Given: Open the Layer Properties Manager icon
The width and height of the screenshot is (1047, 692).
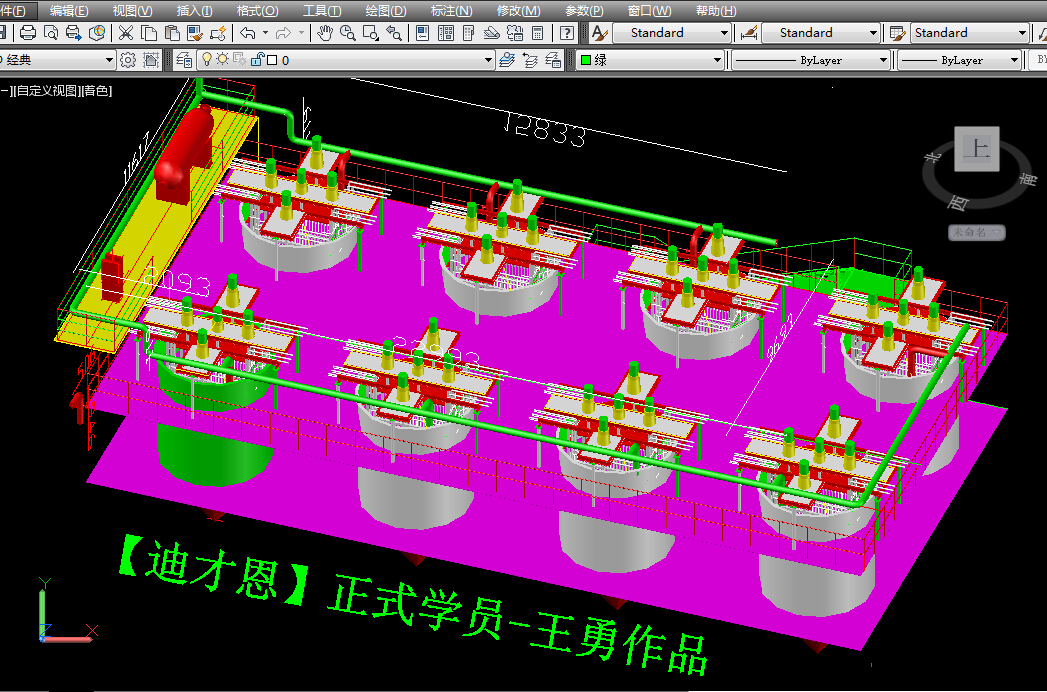Looking at the screenshot, I should (185, 60).
